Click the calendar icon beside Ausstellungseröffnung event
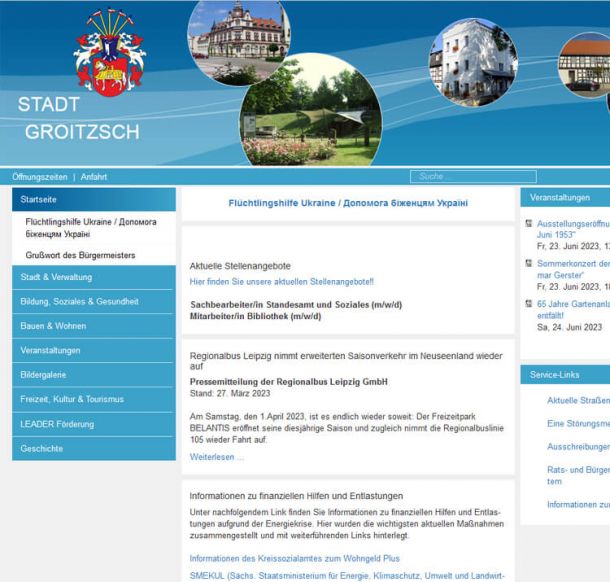The width and height of the screenshot is (610, 582). tap(528, 225)
